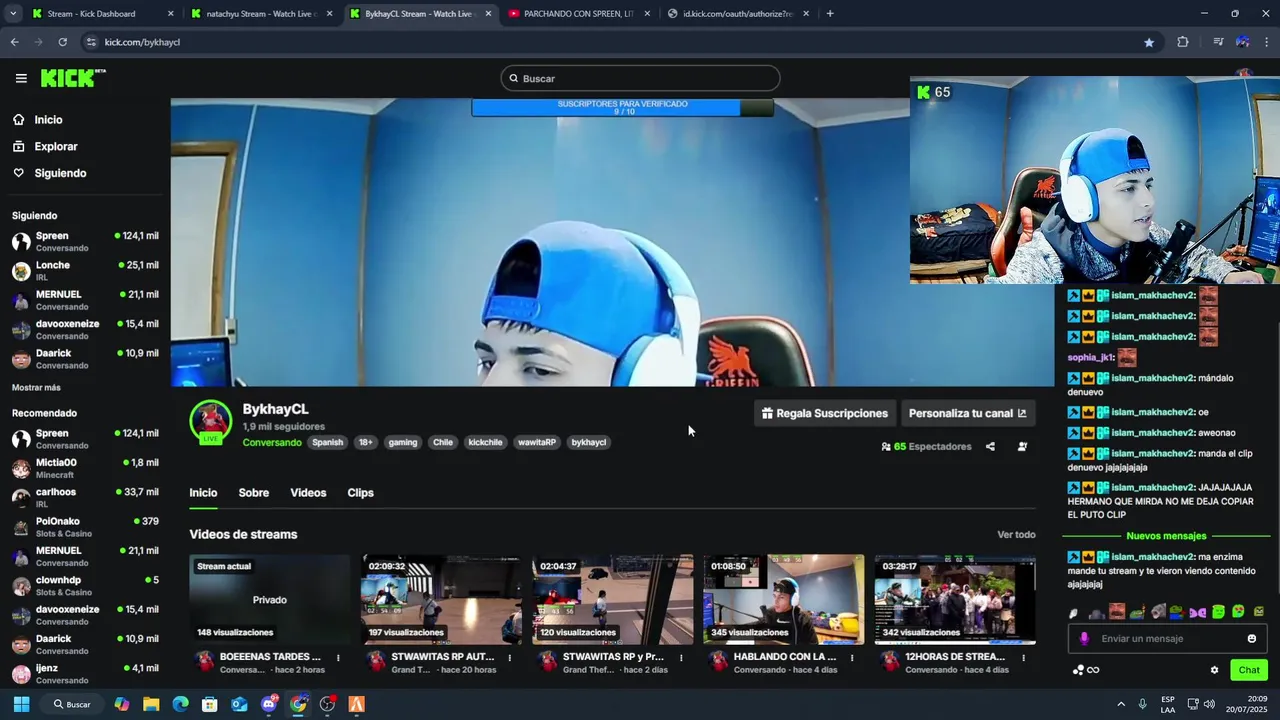This screenshot has width=1280, height=720.
Task: Open the 03:29:17 video thumbnail
Action: pyautogui.click(x=955, y=599)
